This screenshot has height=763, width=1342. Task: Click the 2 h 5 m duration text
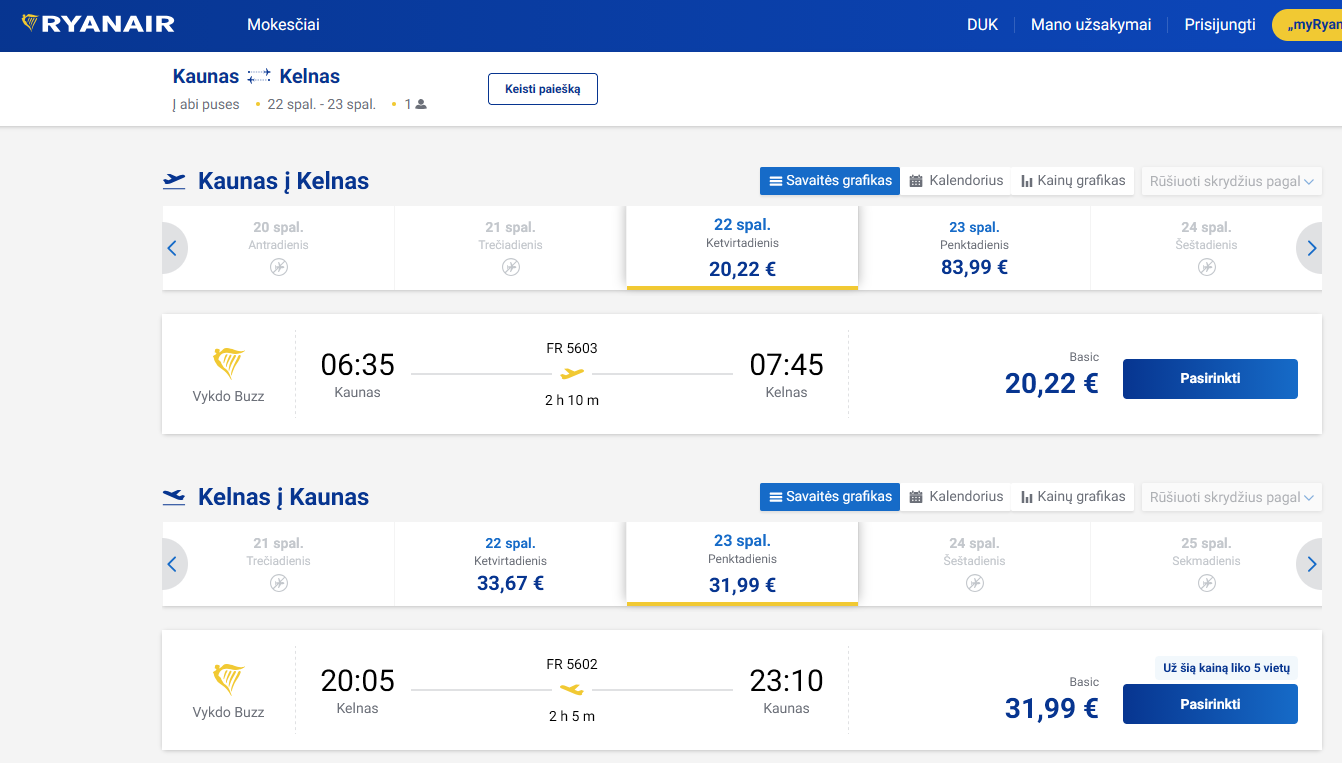click(572, 716)
